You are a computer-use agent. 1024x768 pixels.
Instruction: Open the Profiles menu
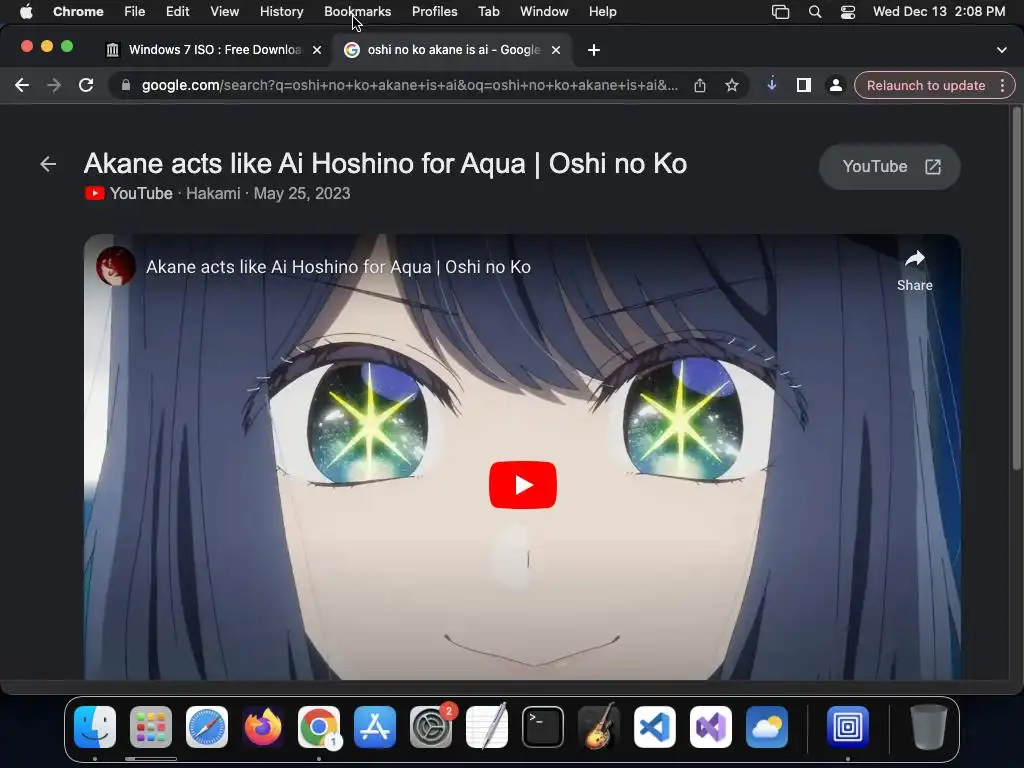434,12
